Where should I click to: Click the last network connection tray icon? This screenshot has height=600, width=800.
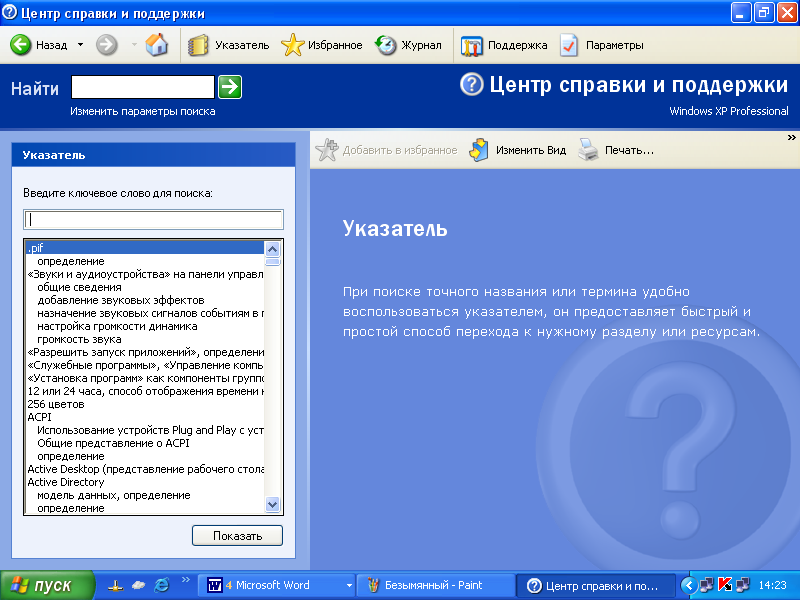point(743,585)
